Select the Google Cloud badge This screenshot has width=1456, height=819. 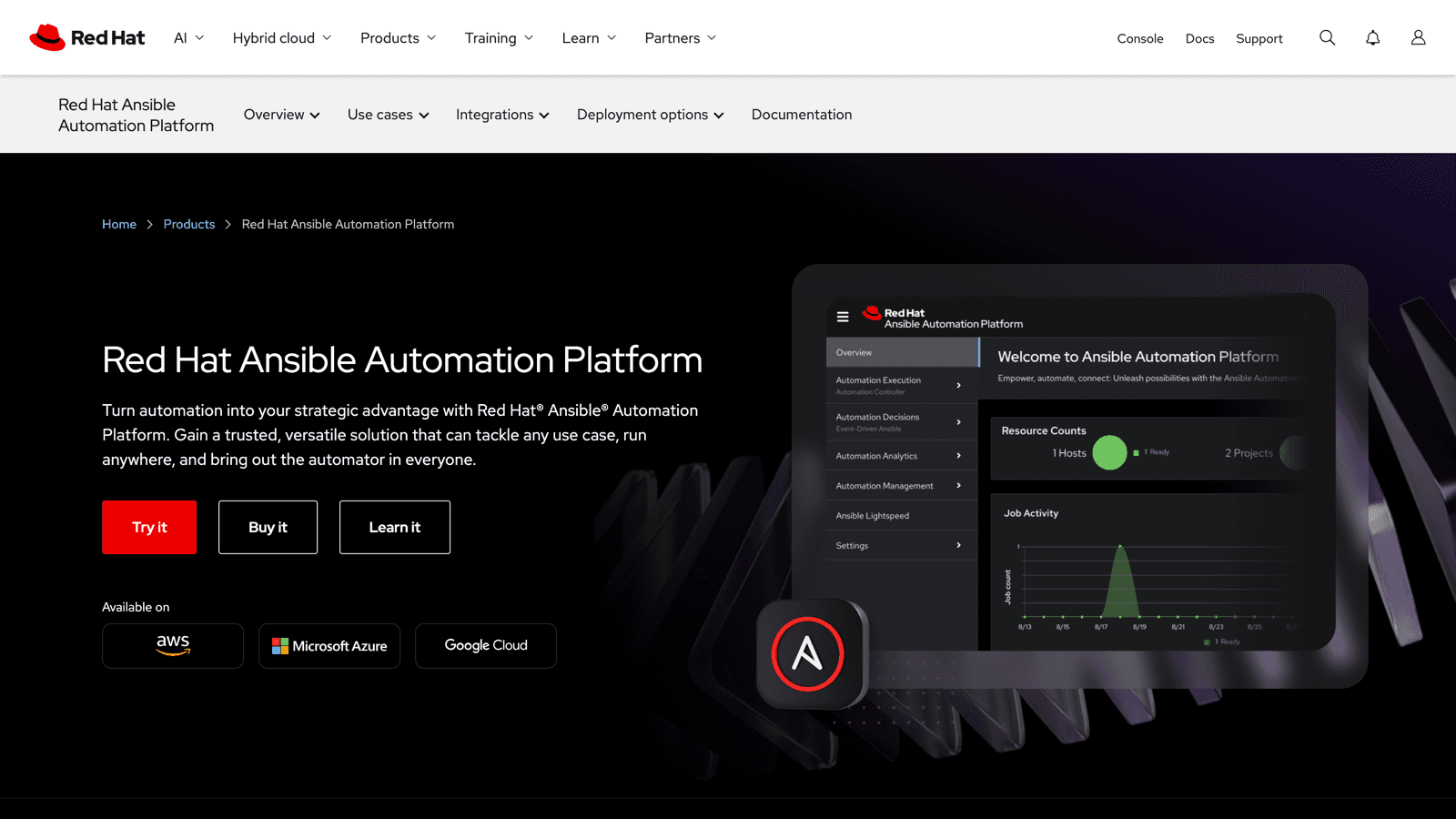(x=486, y=646)
